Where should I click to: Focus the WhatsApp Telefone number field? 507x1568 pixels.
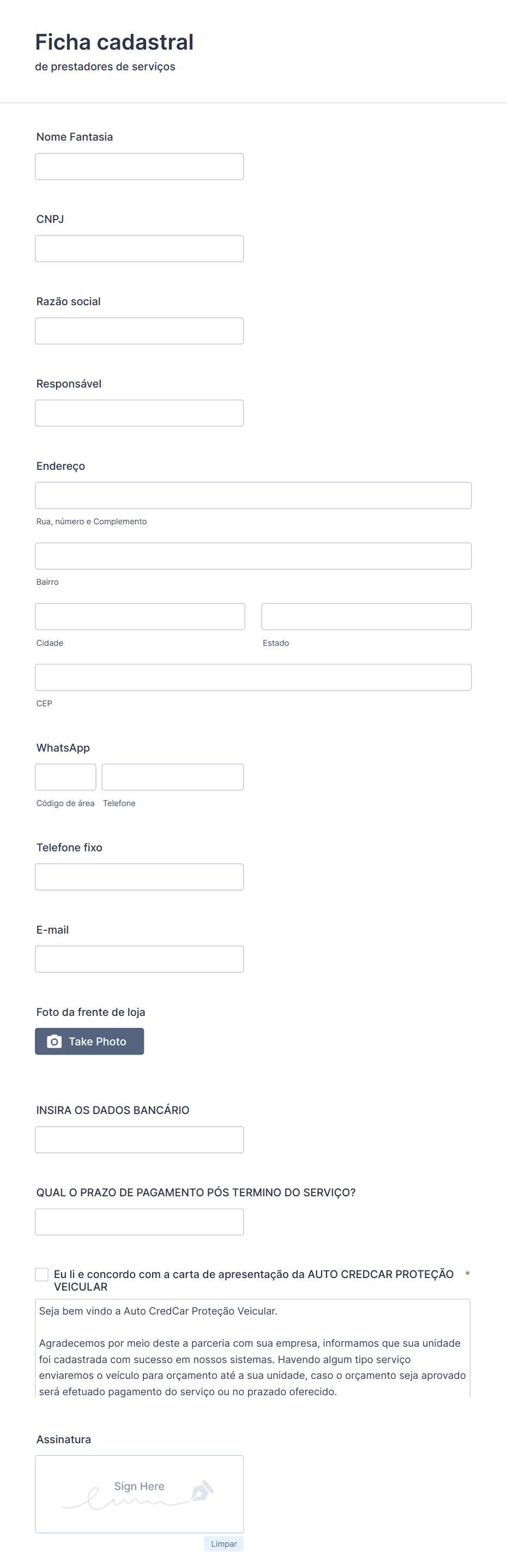tap(173, 777)
